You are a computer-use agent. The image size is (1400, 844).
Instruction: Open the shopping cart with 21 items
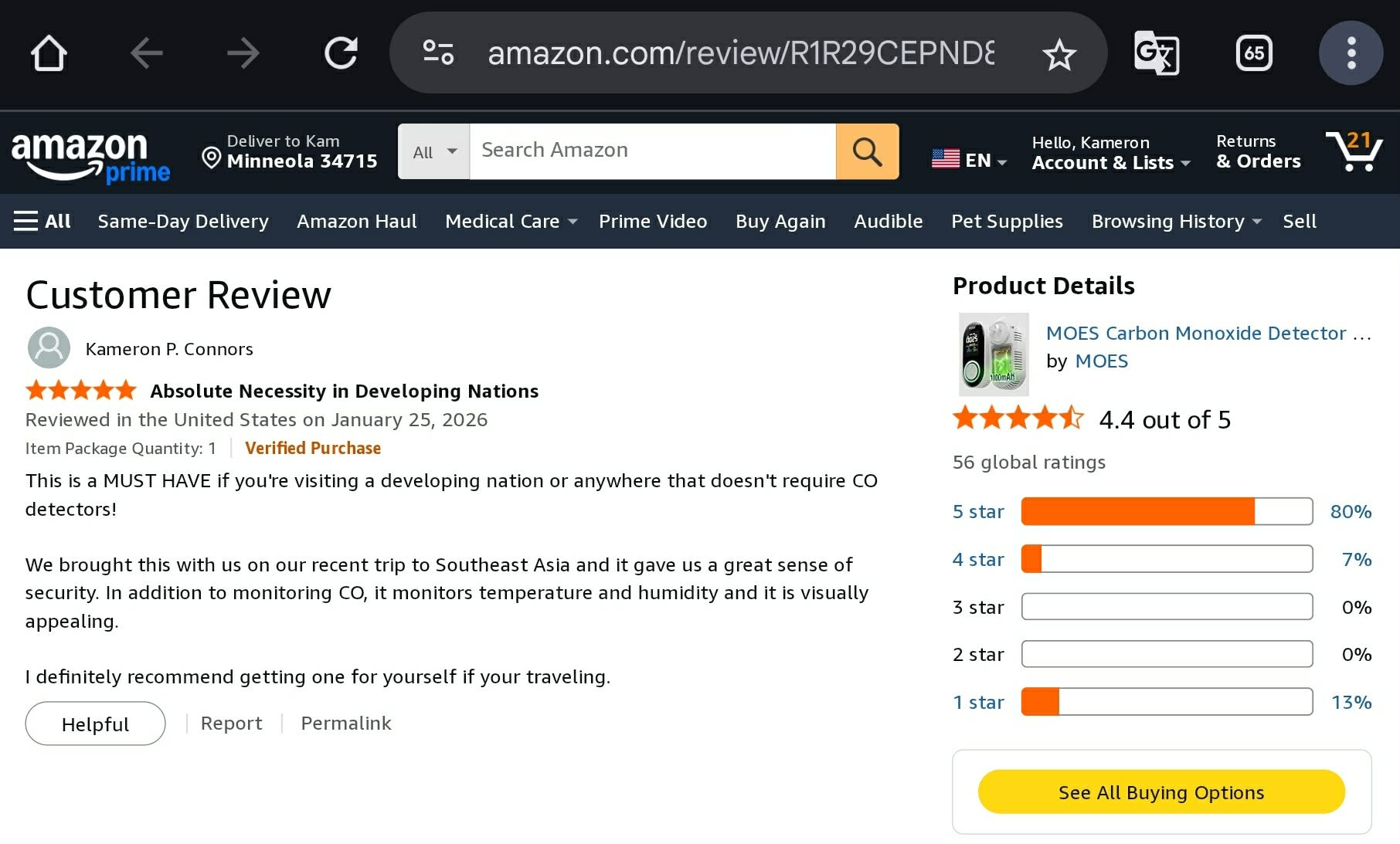1354,151
